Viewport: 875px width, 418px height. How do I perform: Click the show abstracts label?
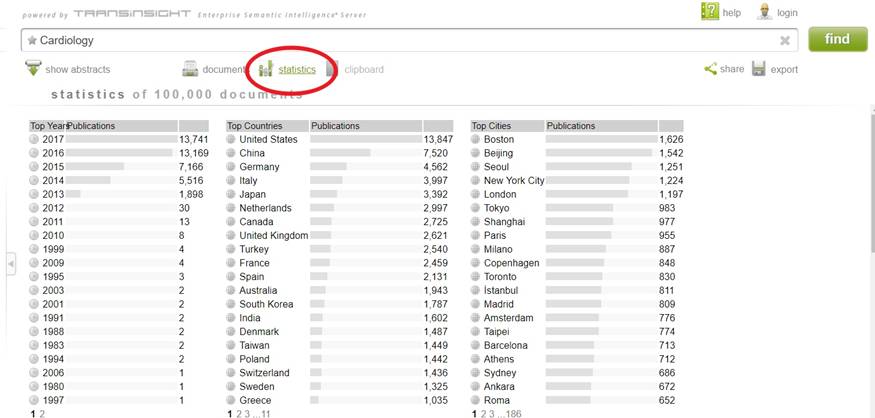click(x=78, y=70)
